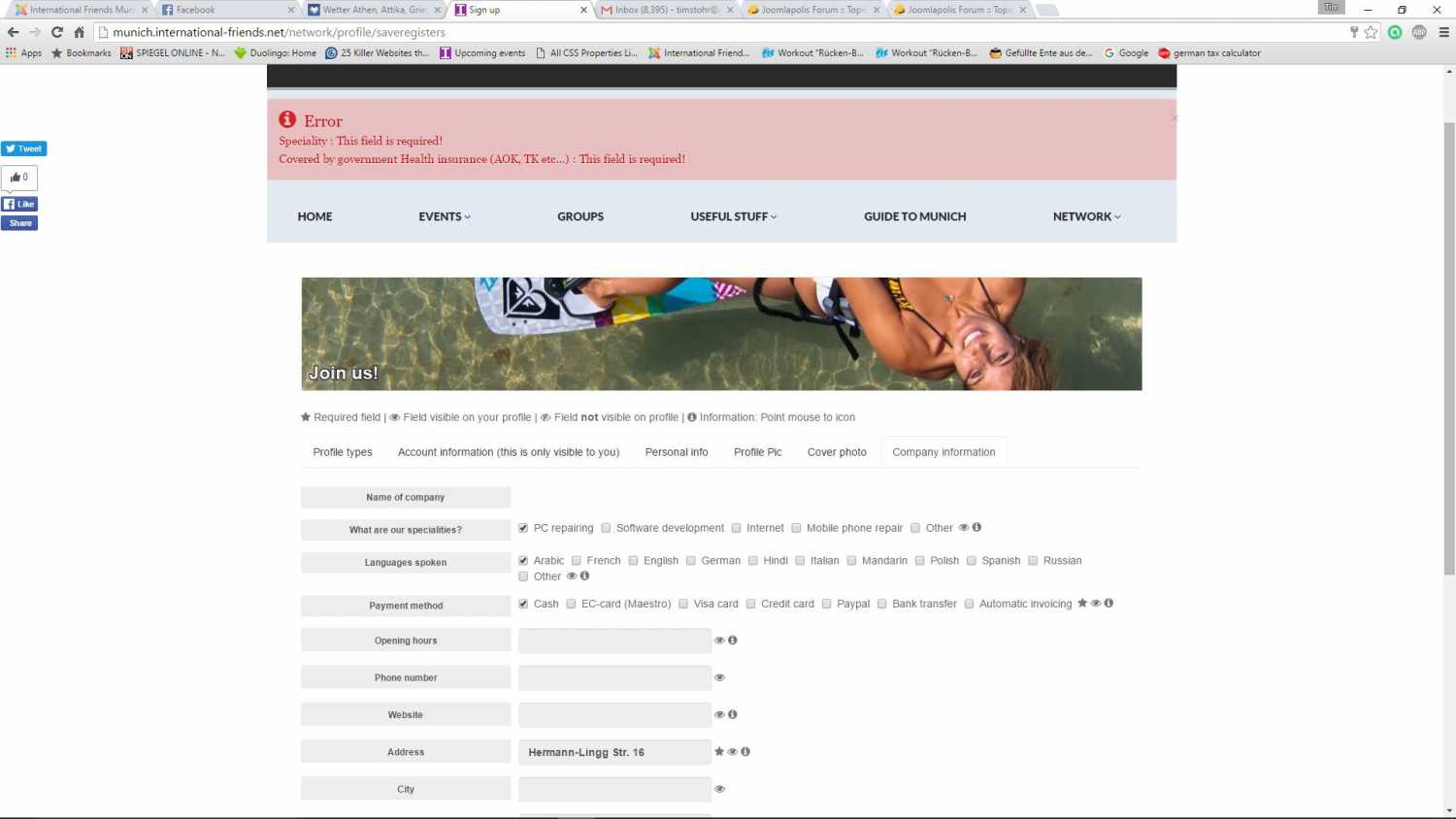Image resolution: width=1456 pixels, height=819 pixels.
Task: Click the info icon beside the Address field
Action: pyautogui.click(x=745, y=751)
